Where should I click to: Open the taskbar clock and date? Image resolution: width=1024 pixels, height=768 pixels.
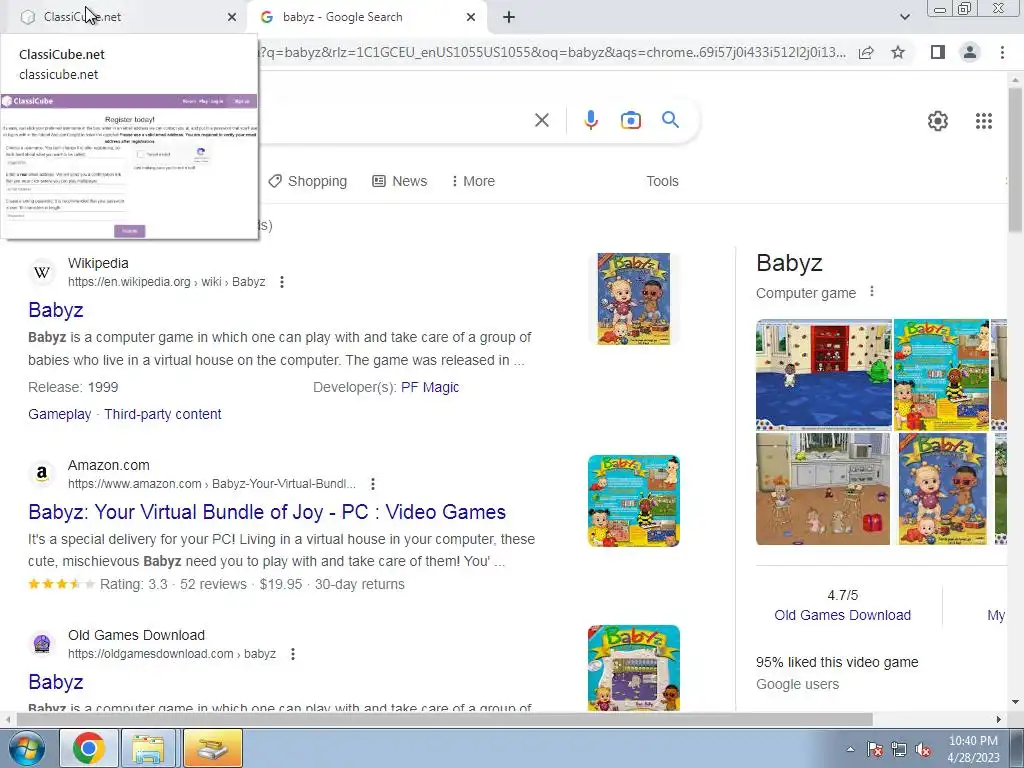coord(973,749)
